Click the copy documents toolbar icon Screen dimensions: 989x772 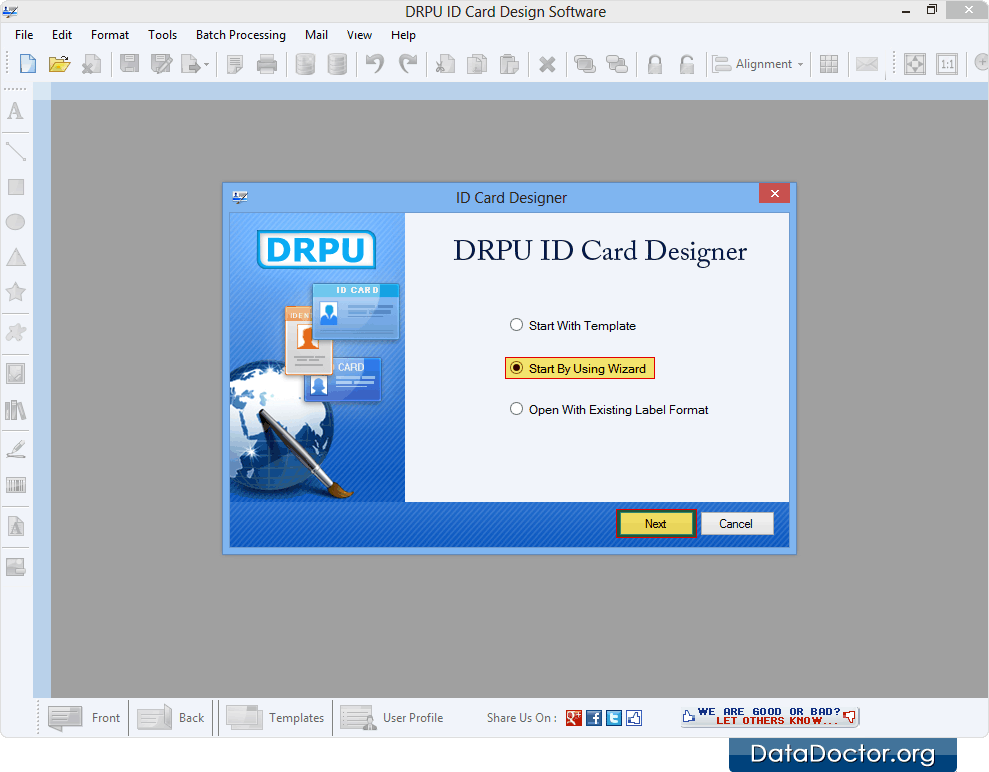tap(477, 64)
